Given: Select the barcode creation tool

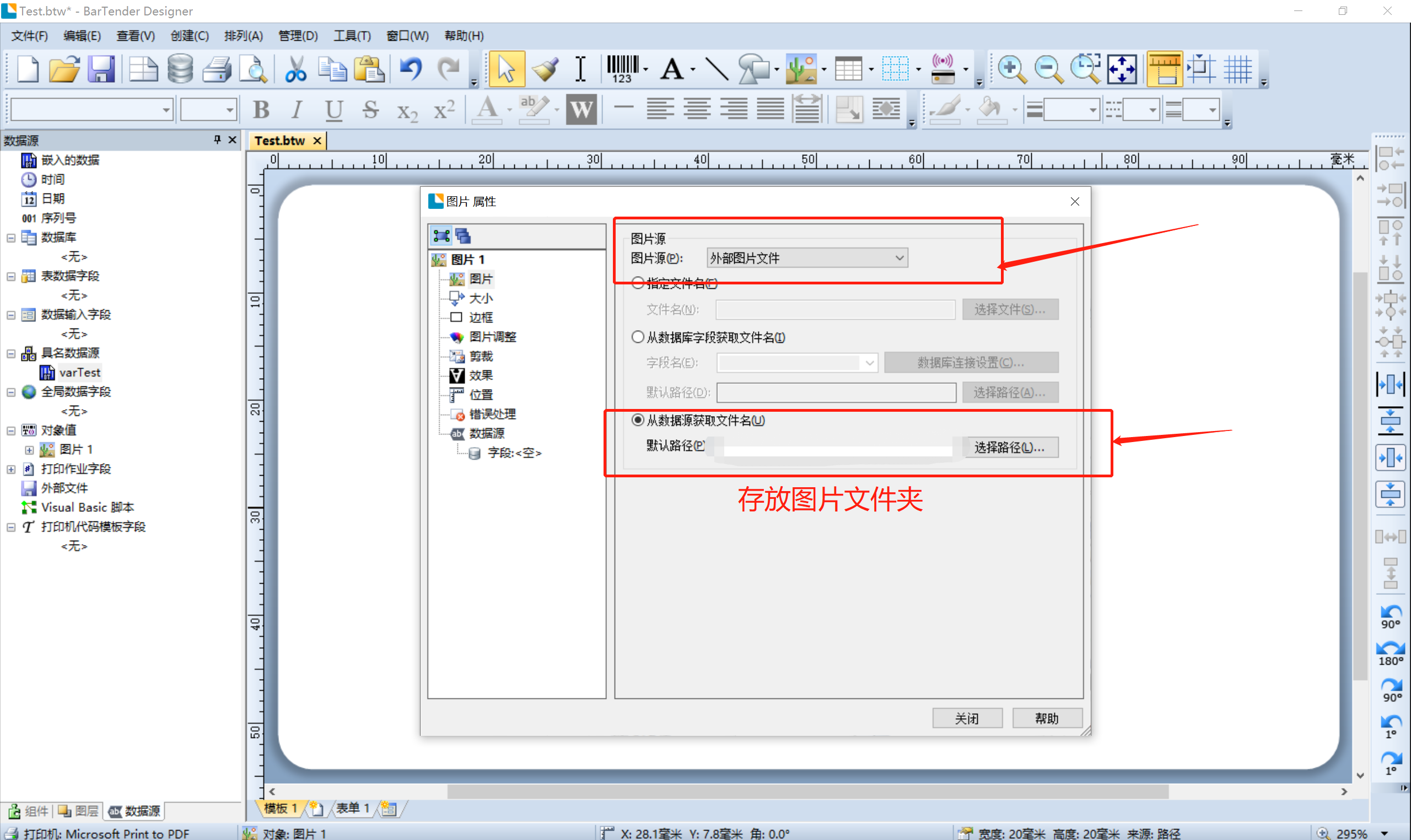Looking at the screenshot, I should [x=623, y=68].
